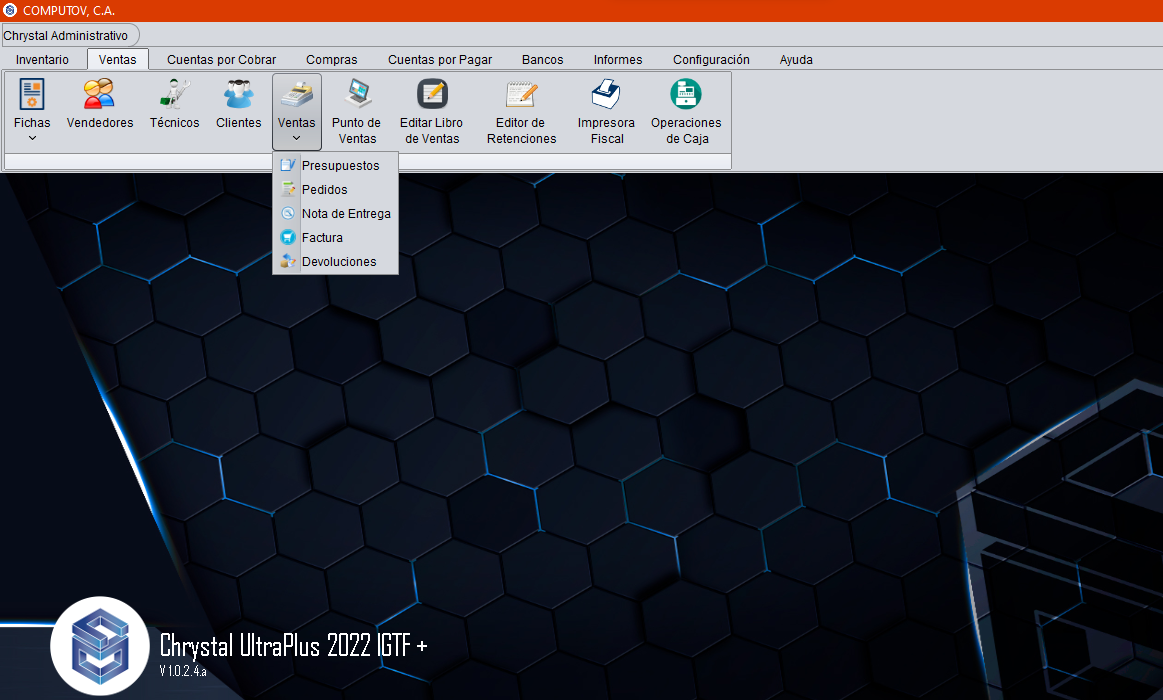This screenshot has height=700, width=1163.
Task: Select Nota de Entrega menu entry
Action: [x=345, y=214]
